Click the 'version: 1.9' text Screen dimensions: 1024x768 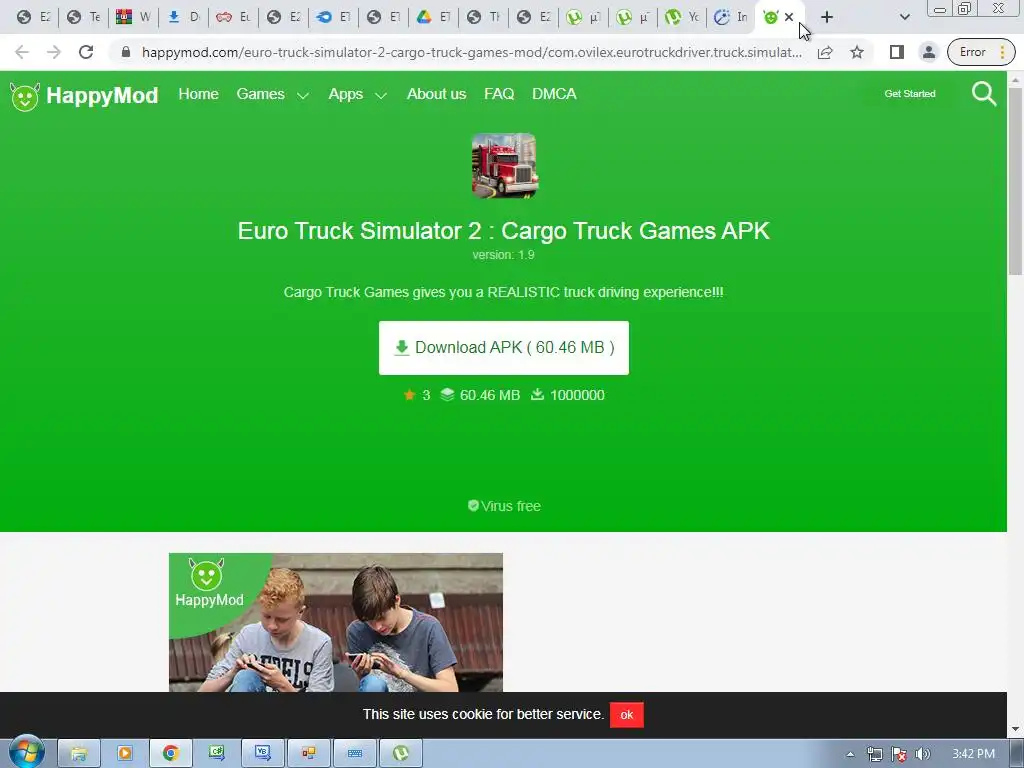pos(504,255)
